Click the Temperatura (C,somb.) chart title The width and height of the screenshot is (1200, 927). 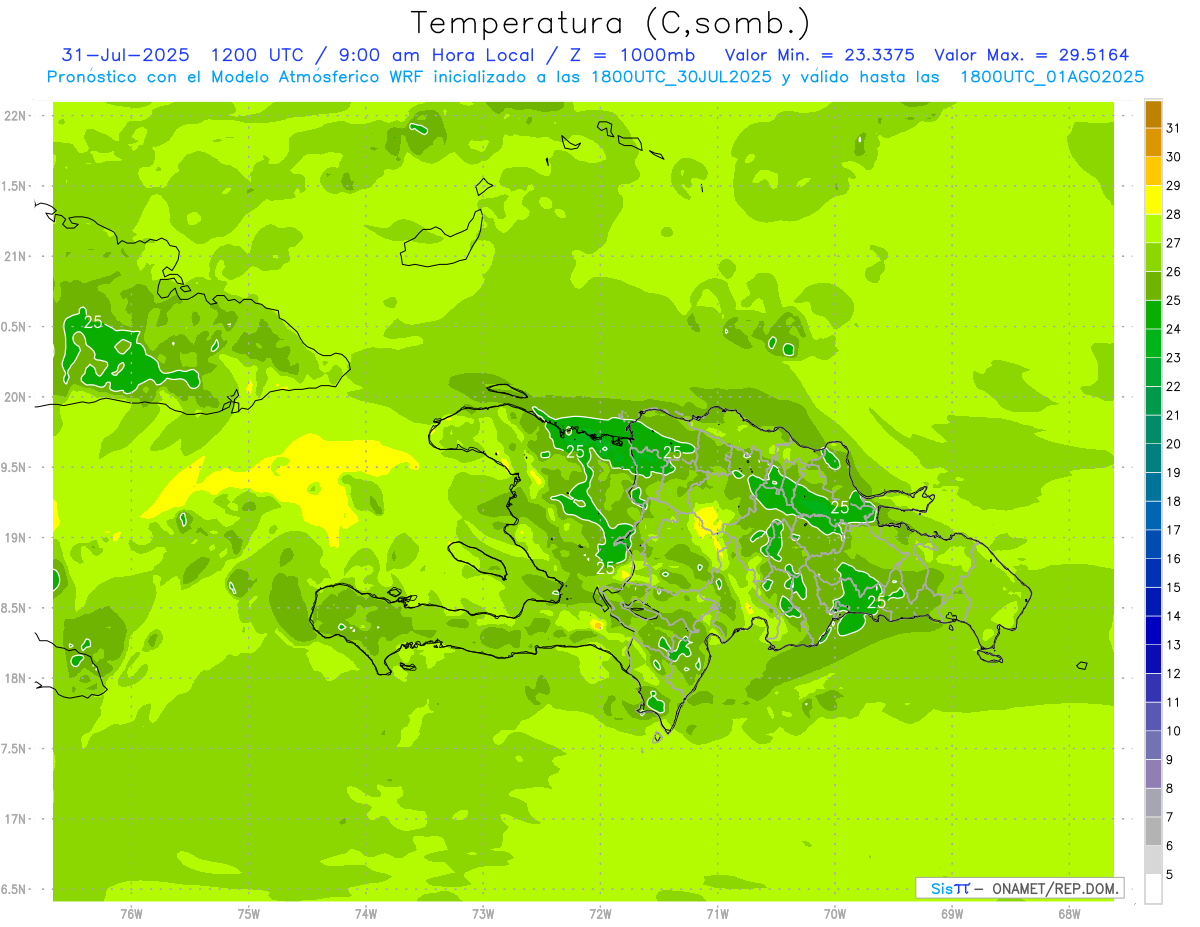[610, 22]
